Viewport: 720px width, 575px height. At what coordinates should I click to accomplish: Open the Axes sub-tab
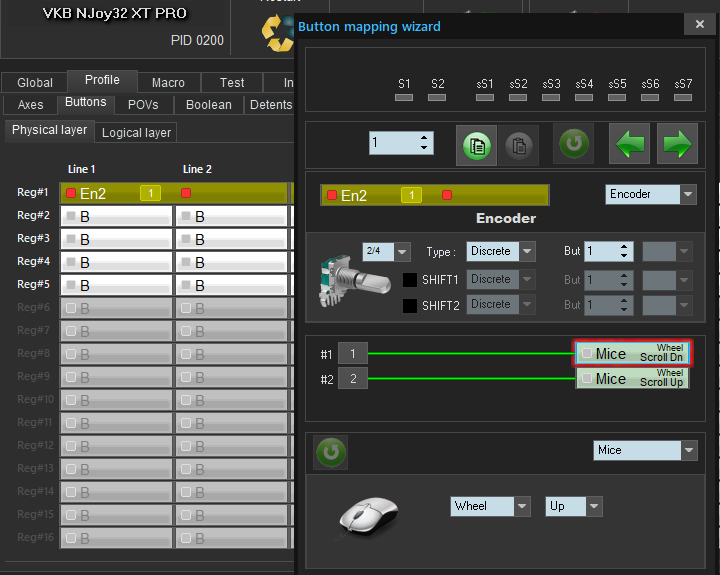coord(30,105)
